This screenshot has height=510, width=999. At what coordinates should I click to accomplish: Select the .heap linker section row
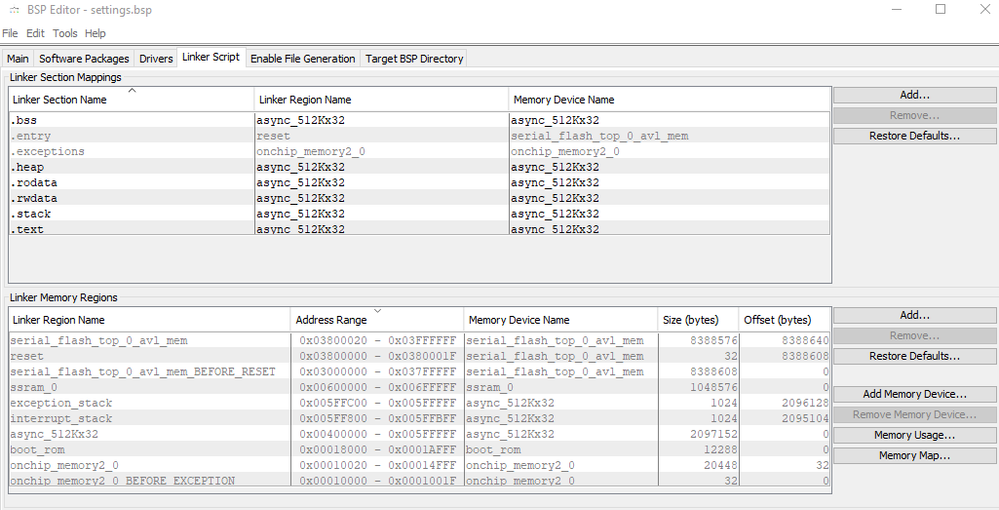coord(130,167)
